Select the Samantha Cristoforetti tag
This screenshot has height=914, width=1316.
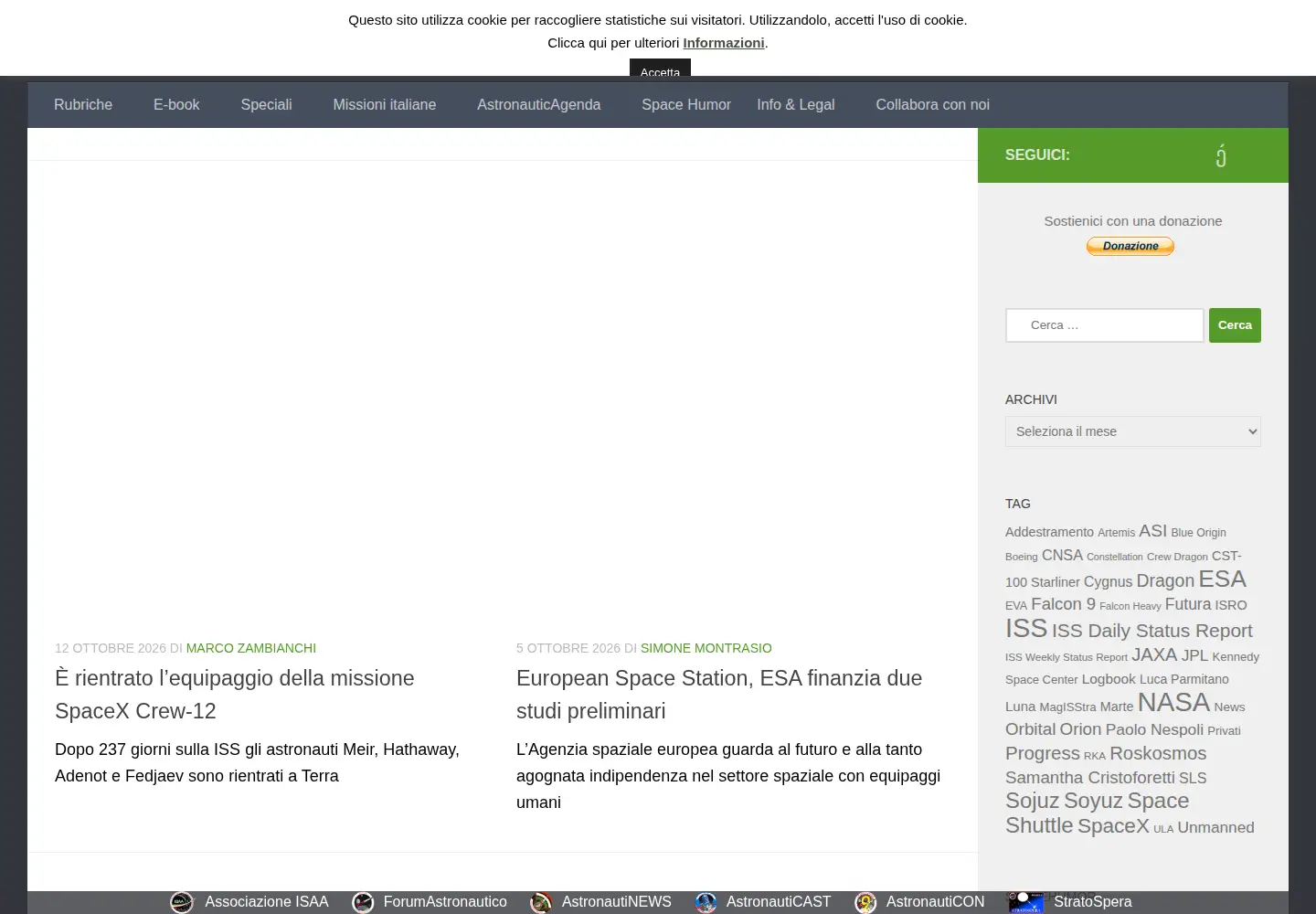coord(1090,778)
